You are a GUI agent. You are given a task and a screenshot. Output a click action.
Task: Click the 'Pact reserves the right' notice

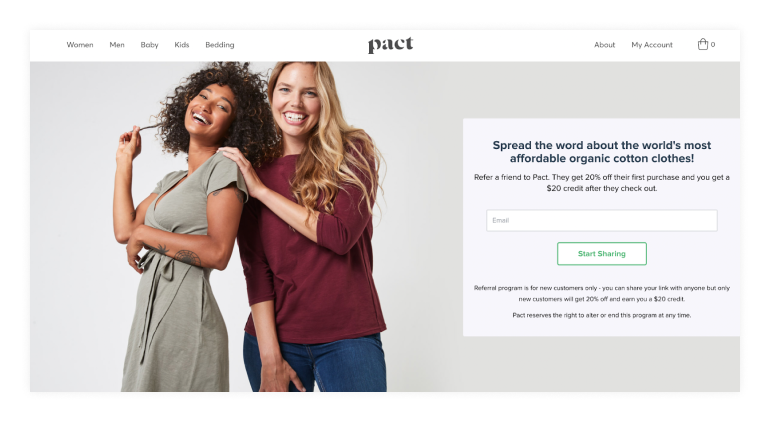pyautogui.click(x=602, y=315)
